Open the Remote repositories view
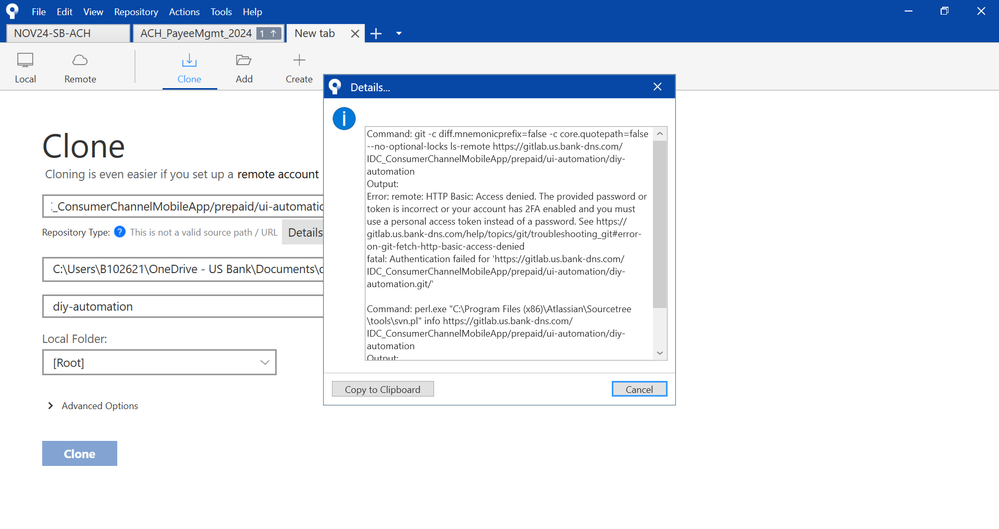Screen dimensions: 999x529 click(80, 68)
